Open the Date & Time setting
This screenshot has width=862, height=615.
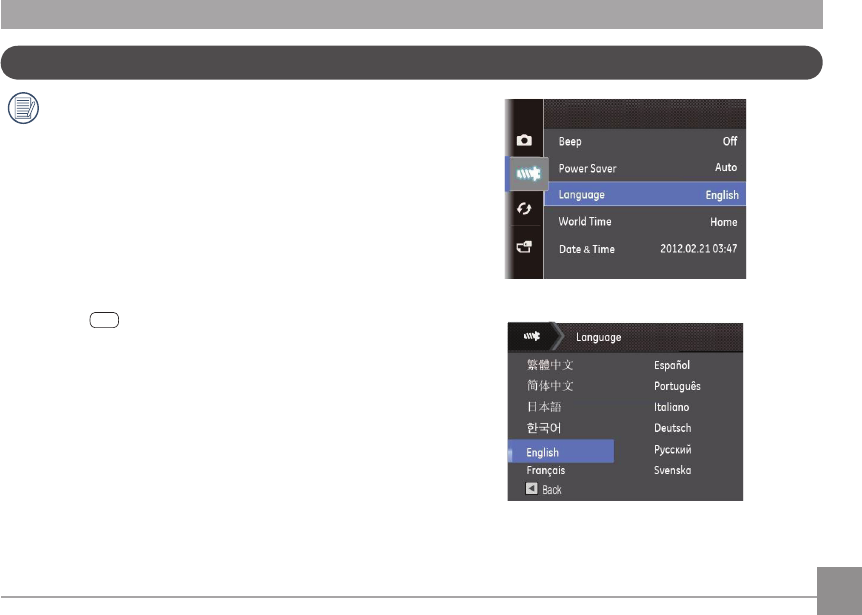tap(645, 249)
